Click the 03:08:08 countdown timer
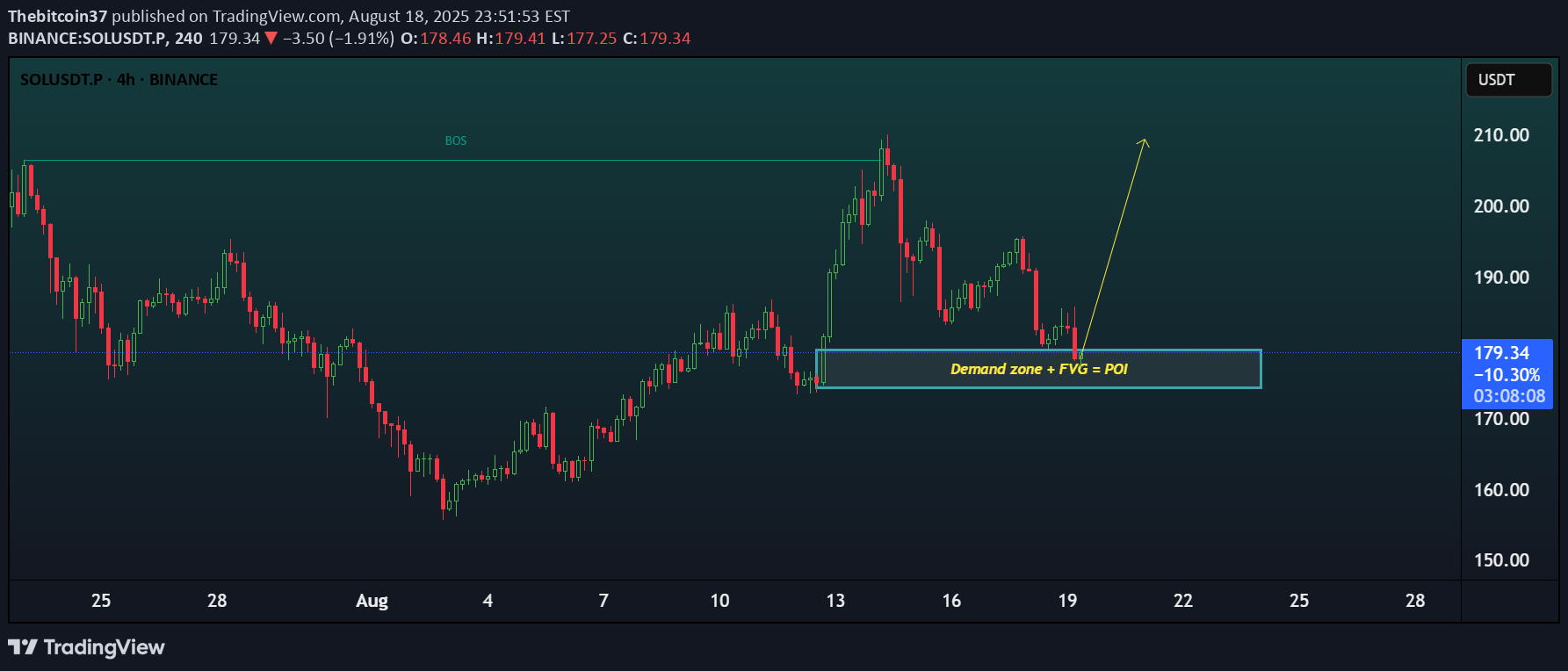 tap(1509, 396)
